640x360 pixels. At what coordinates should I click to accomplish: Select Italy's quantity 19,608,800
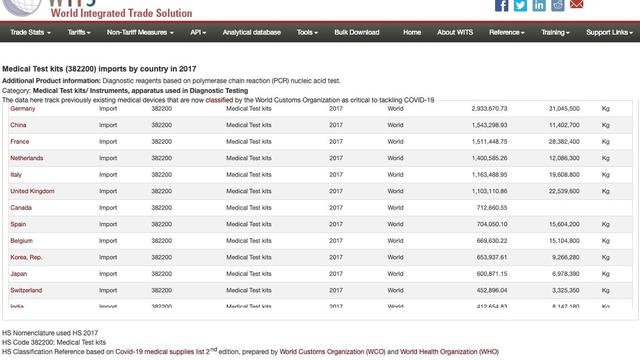tap(564, 175)
